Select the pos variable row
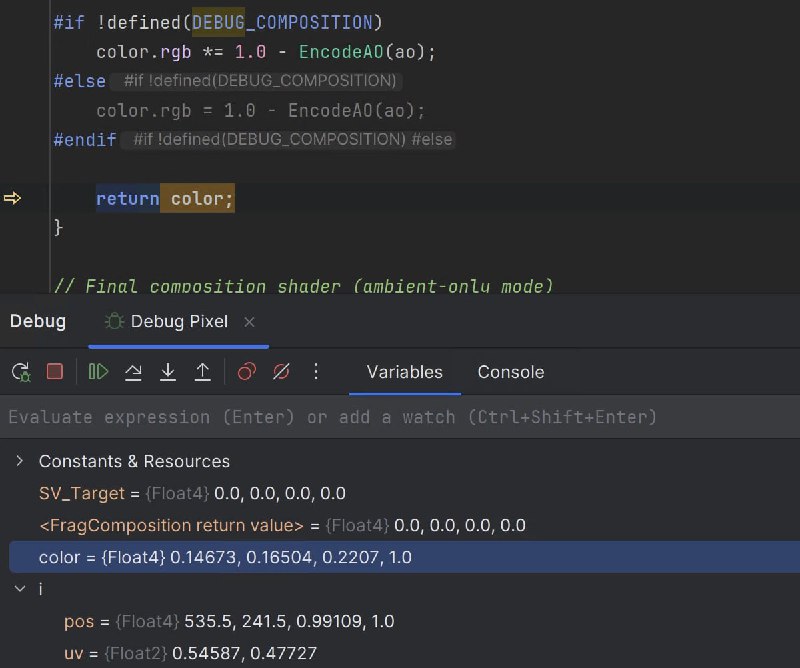Image resolution: width=800 pixels, height=668 pixels. (x=400, y=622)
